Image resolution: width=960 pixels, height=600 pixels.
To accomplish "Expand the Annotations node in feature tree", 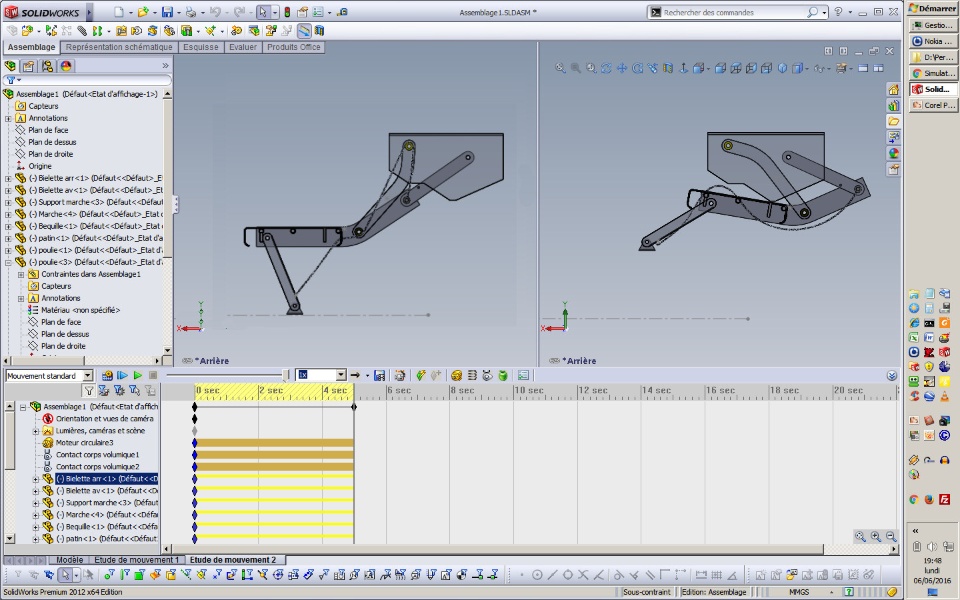I will (9, 118).
